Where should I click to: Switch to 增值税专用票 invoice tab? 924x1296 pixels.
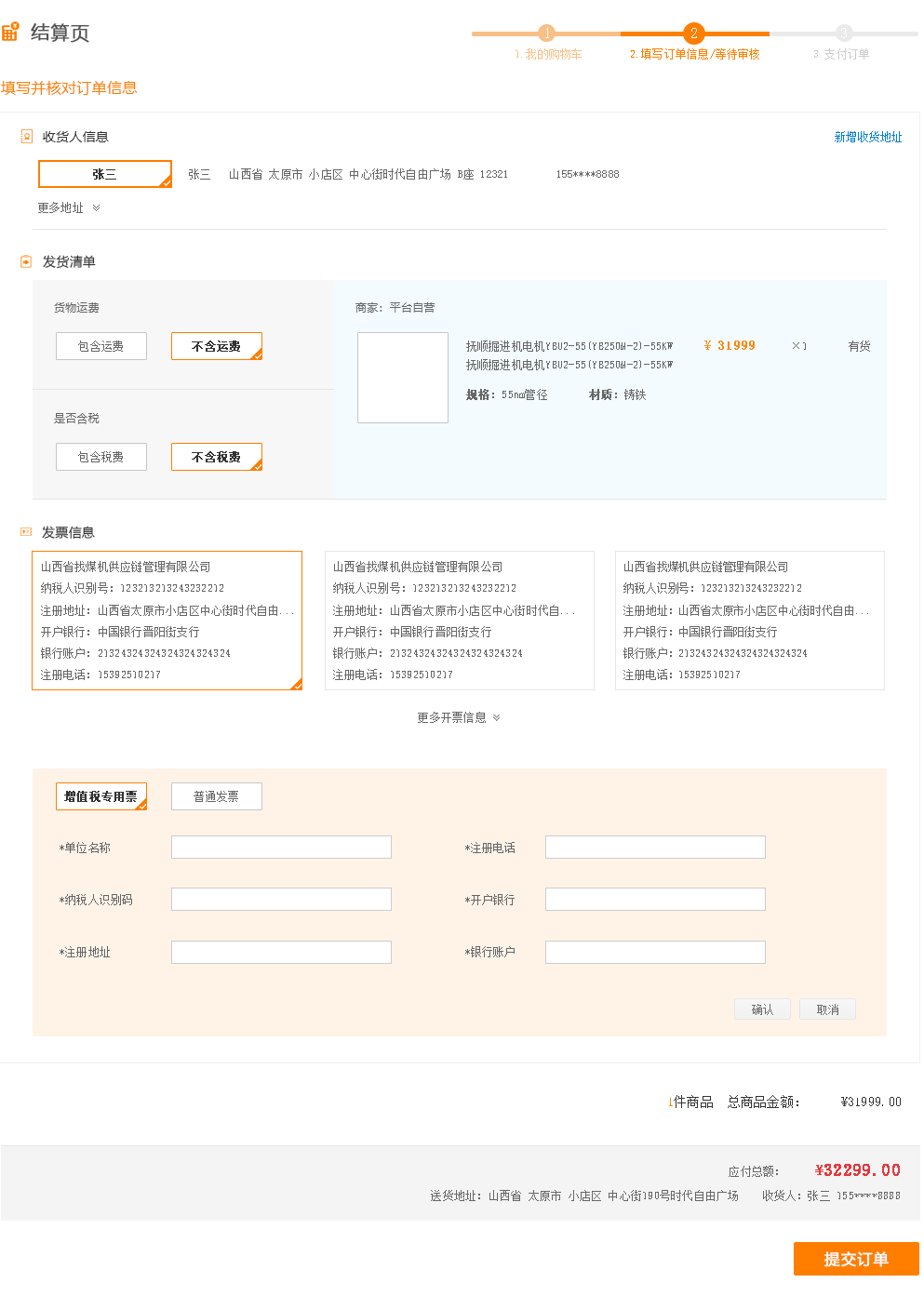tap(100, 796)
